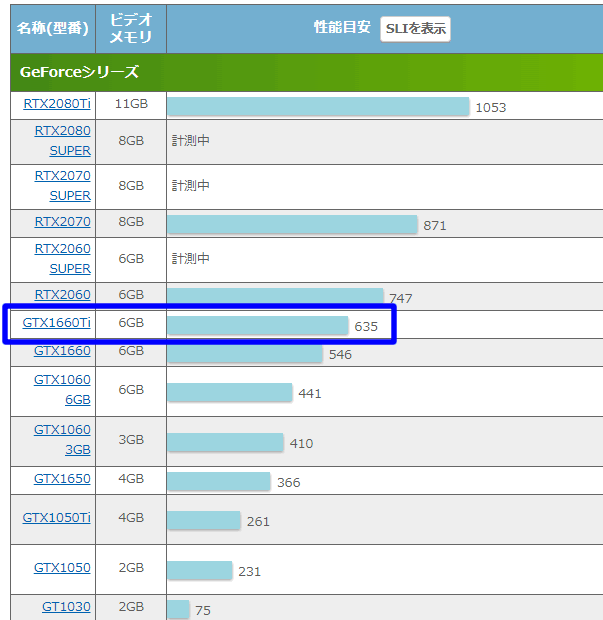Click the 1053 score value
The image size is (603, 620).
[x=491, y=108]
